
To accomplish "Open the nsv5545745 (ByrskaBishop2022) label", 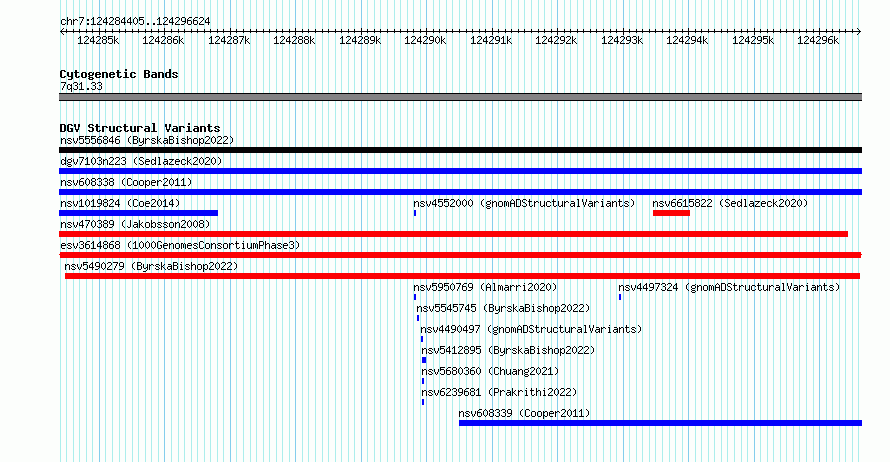I will coord(503,308).
